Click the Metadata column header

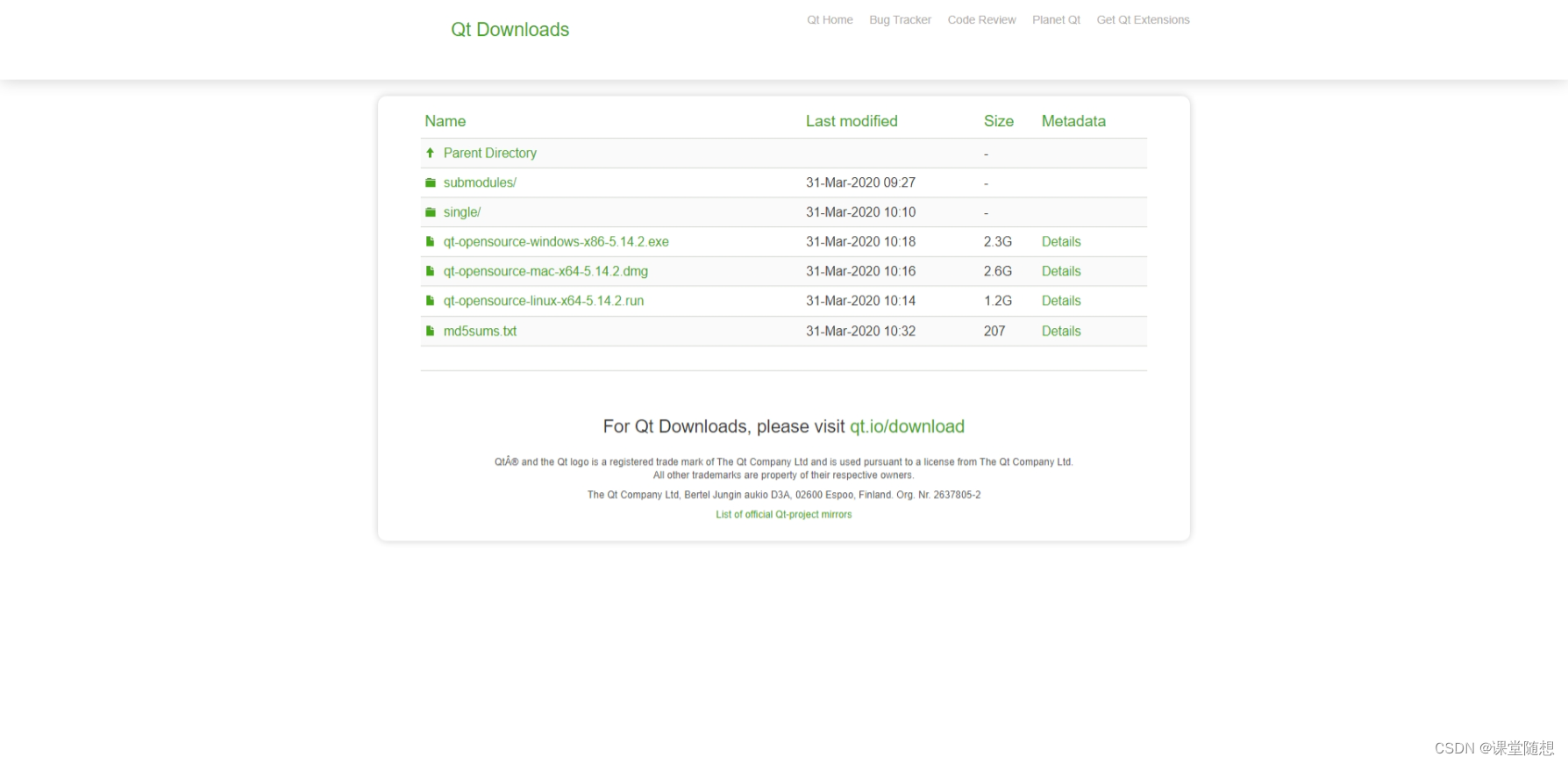[x=1073, y=121]
